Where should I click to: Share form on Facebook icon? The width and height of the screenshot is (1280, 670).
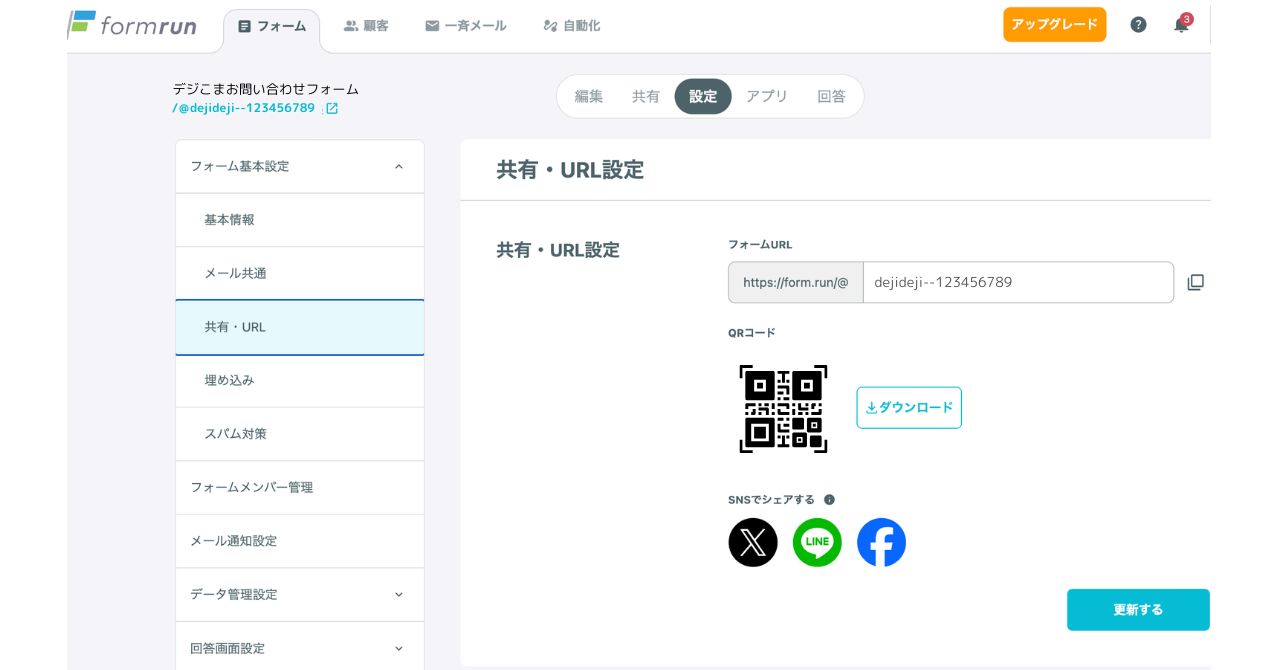tap(881, 542)
